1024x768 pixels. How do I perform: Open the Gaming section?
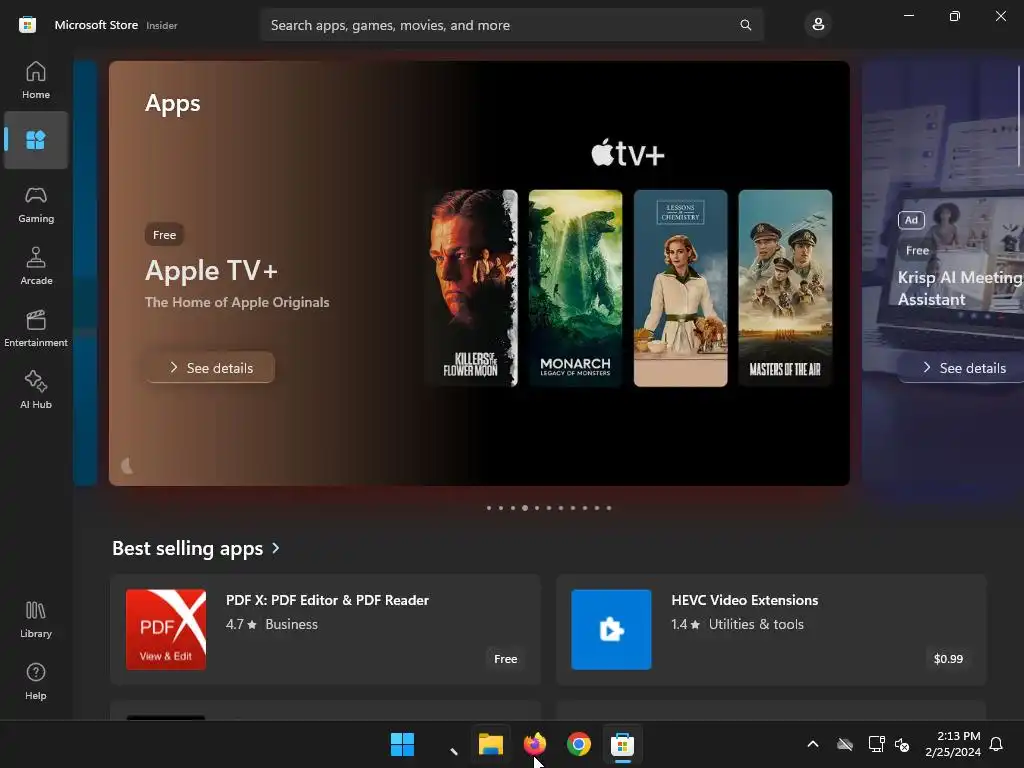(x=36, y=204)
